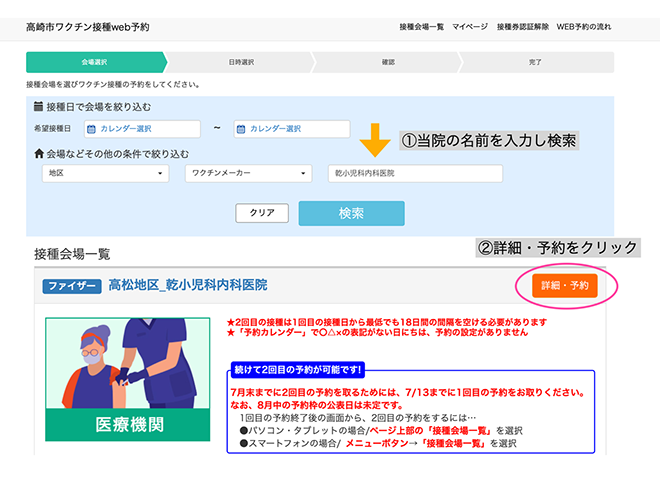The width and height of the screenshot is (660, 482).
Task: Select 接種券認証解除 in the top menu
Action: pyautogui.click(x=522, y=26)
